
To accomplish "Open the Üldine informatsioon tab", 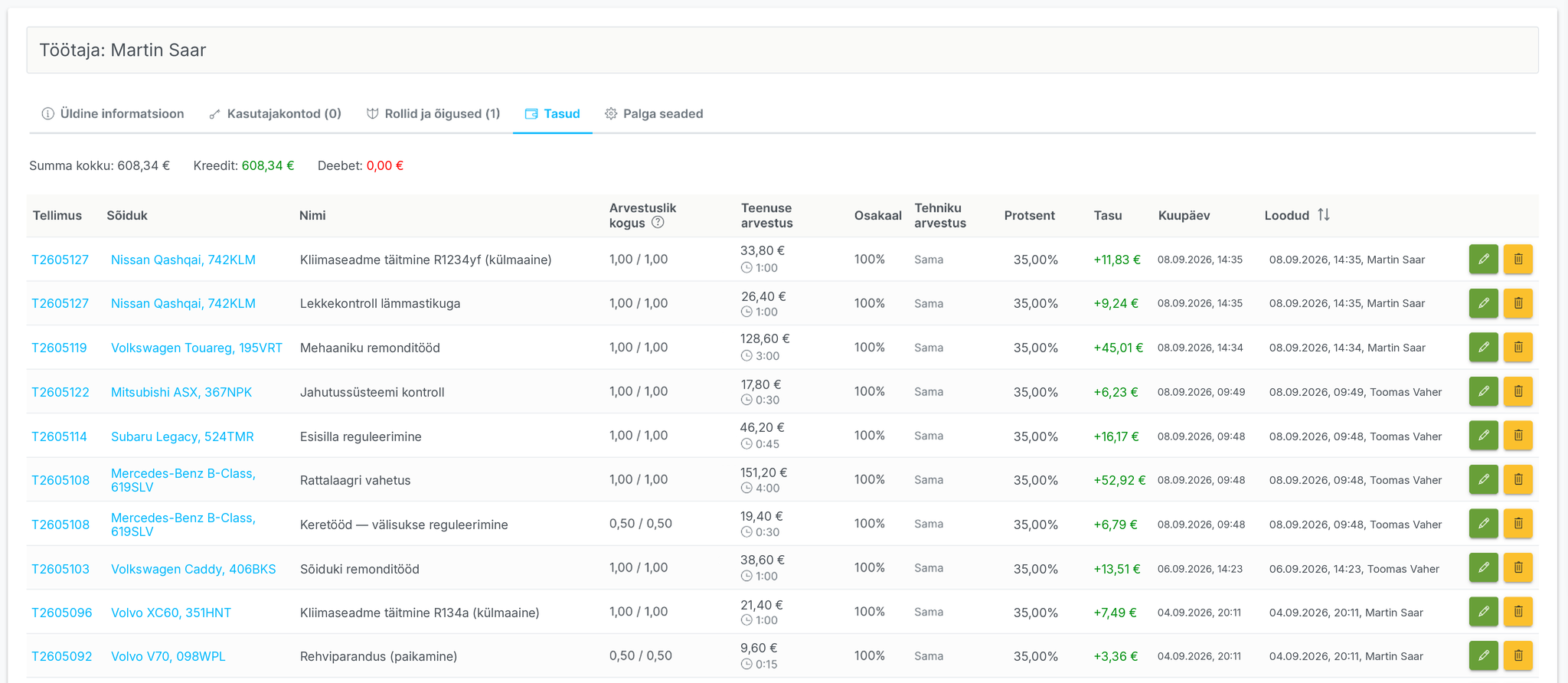I will tap(113, 113).
